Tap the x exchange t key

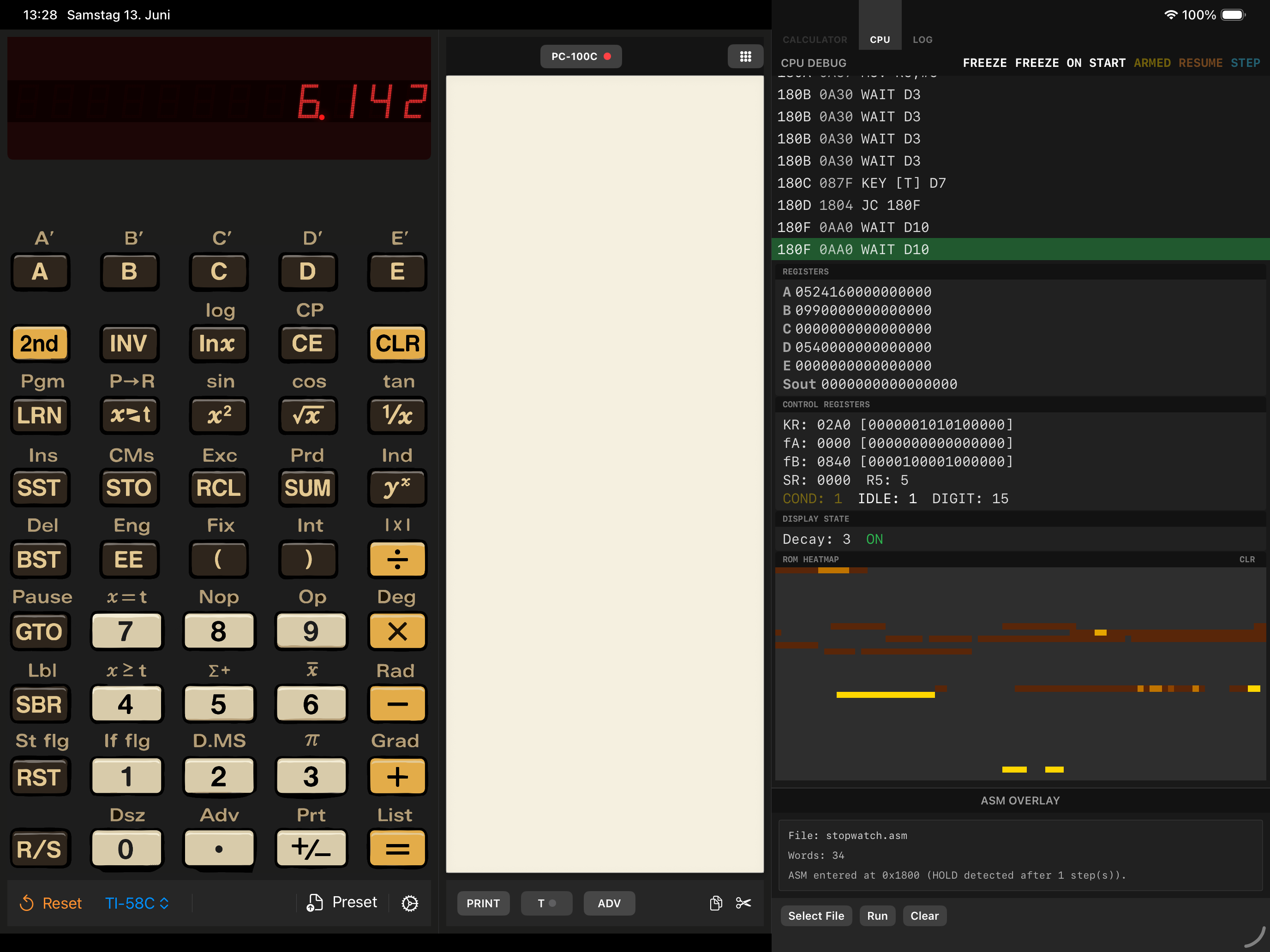129,416
